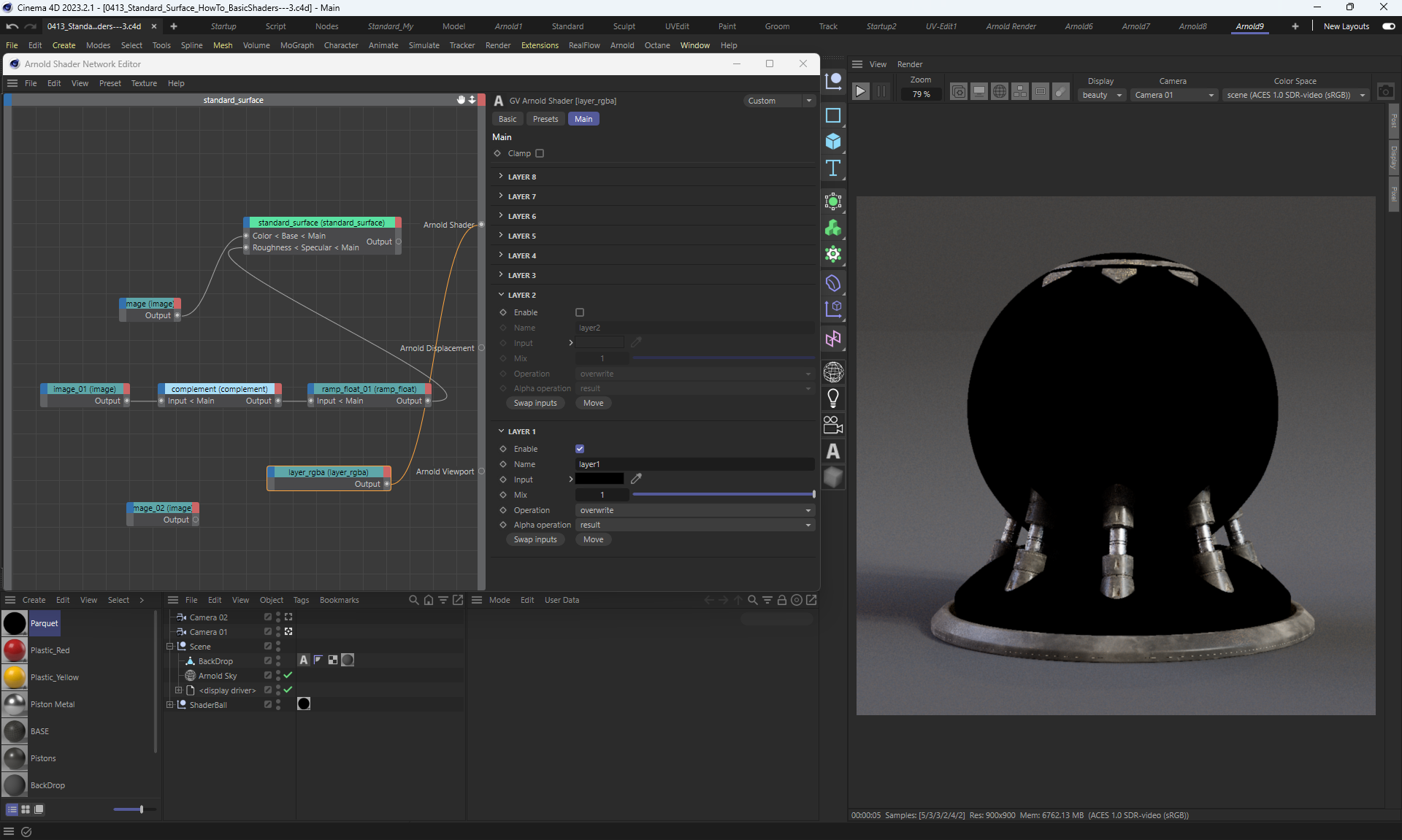Pick Layer 1 input with eyedropper icon
Viewport: 1402px width, 840px height.
[636, 479]
